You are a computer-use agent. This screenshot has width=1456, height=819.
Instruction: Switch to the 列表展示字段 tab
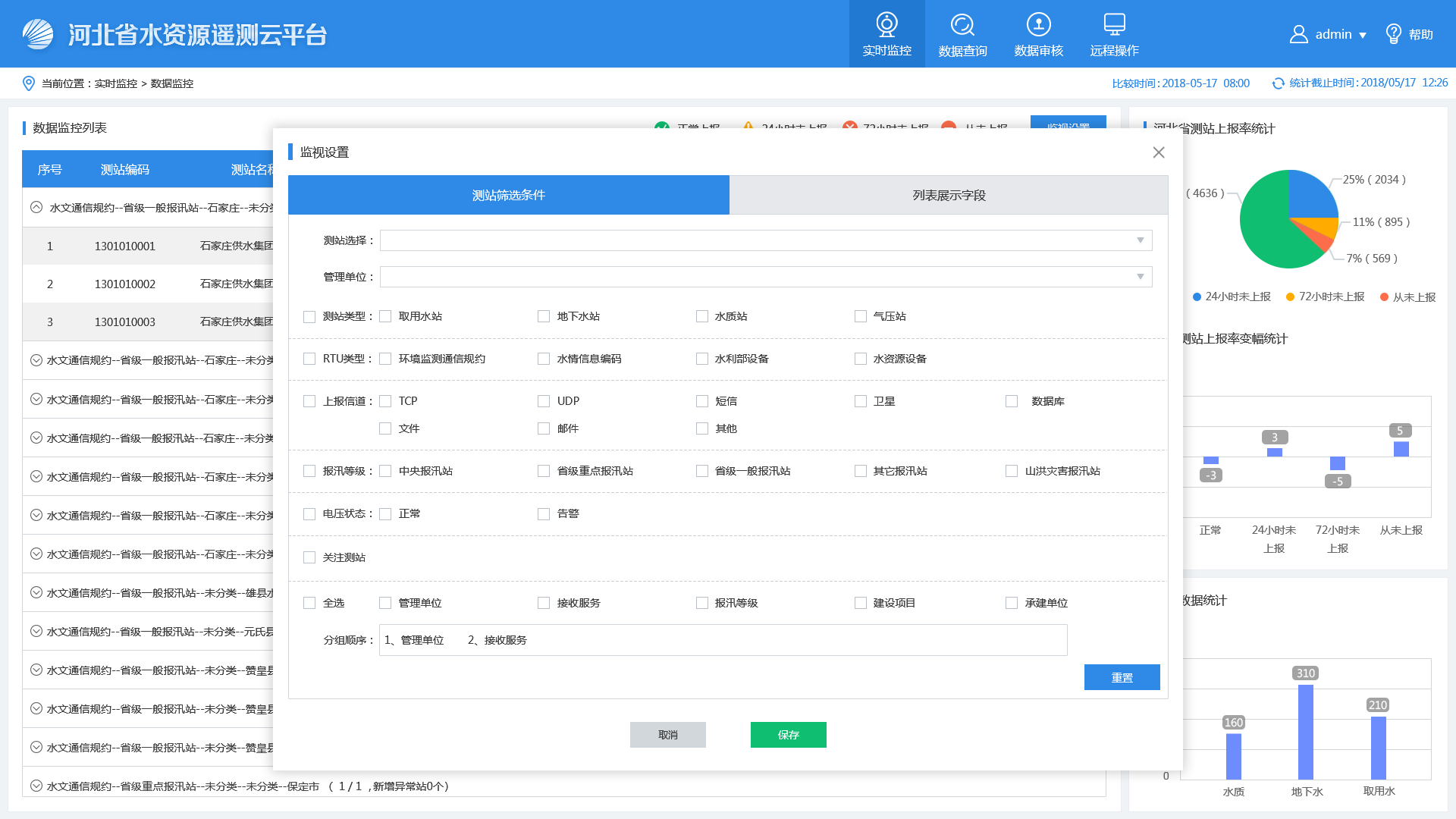[949, 195]
